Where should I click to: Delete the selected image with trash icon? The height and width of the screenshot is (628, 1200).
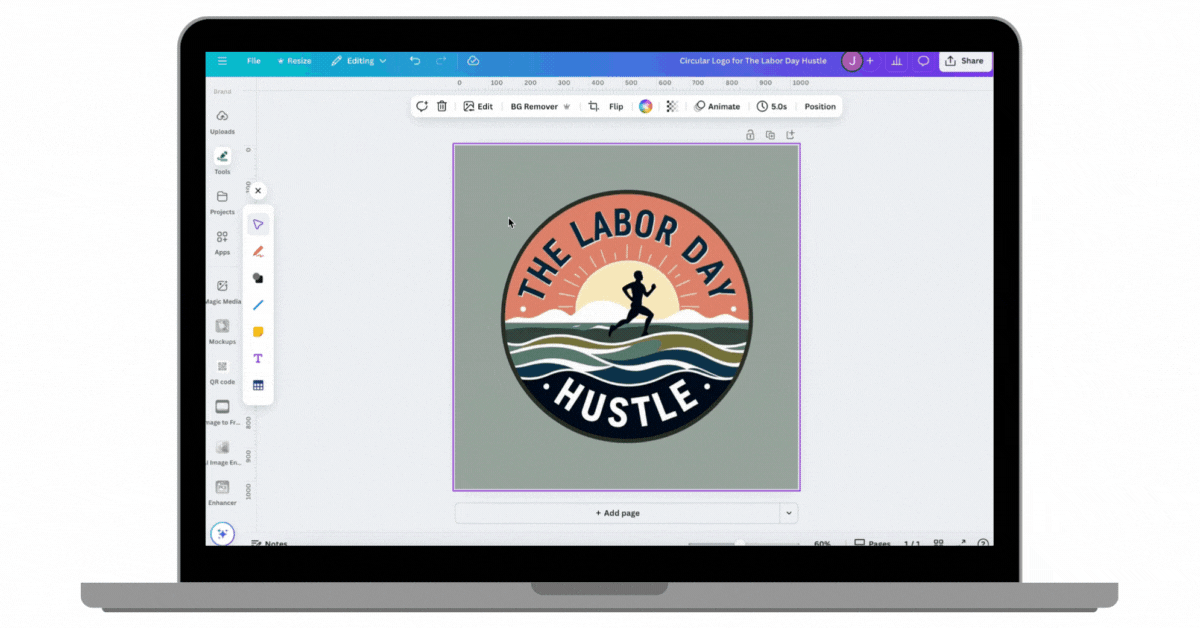click(442, 106)
